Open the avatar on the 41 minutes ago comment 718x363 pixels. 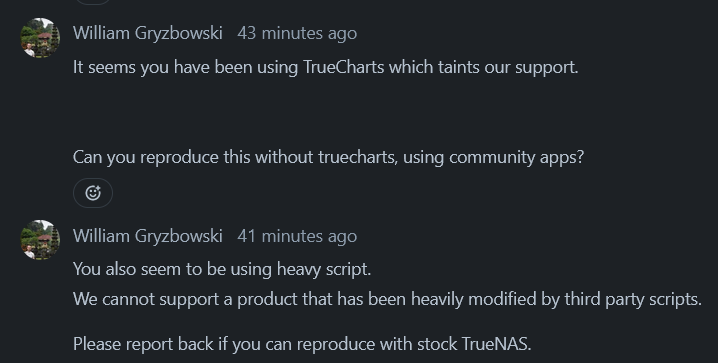40,240
